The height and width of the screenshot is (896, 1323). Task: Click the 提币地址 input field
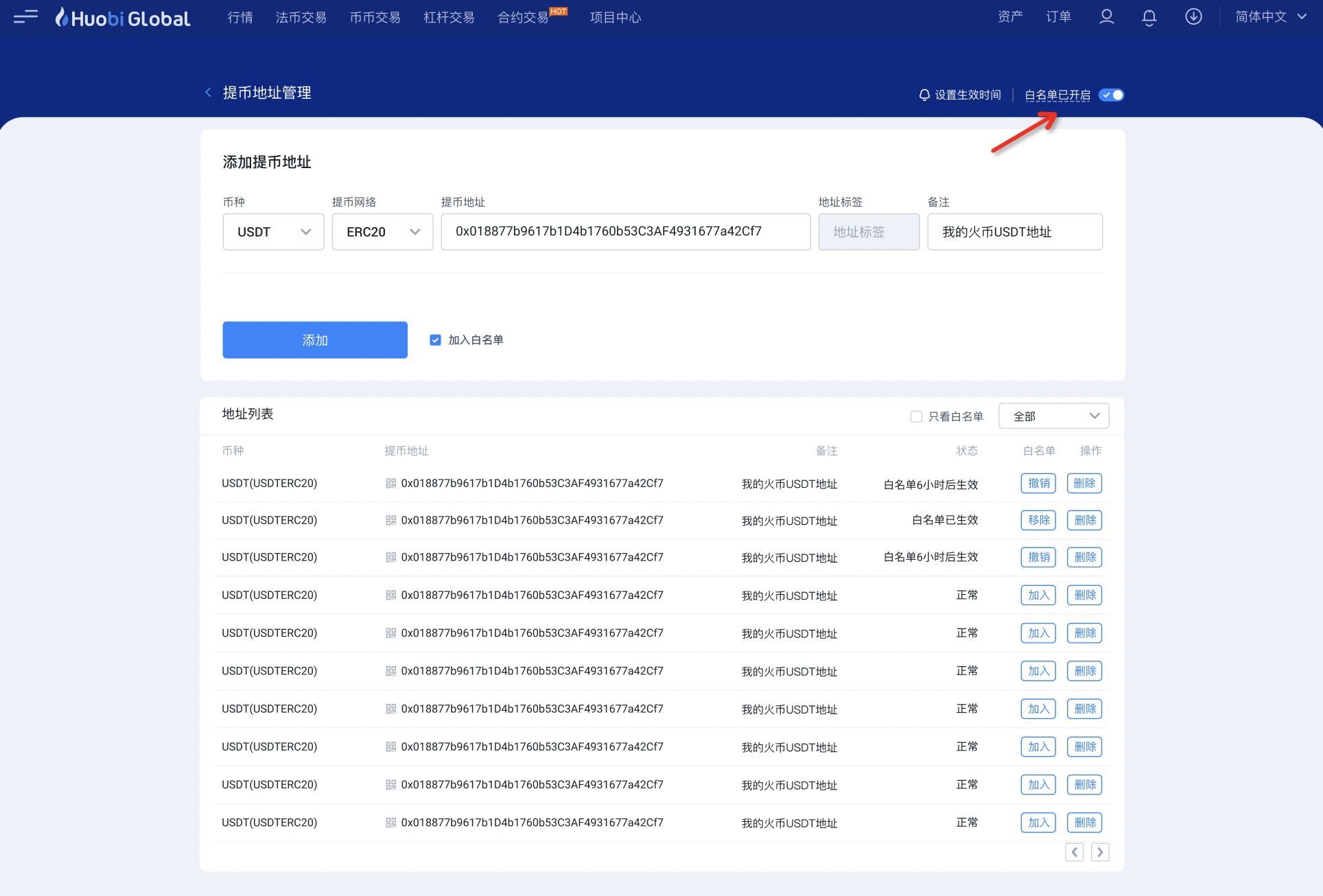(x=626, y=232)
